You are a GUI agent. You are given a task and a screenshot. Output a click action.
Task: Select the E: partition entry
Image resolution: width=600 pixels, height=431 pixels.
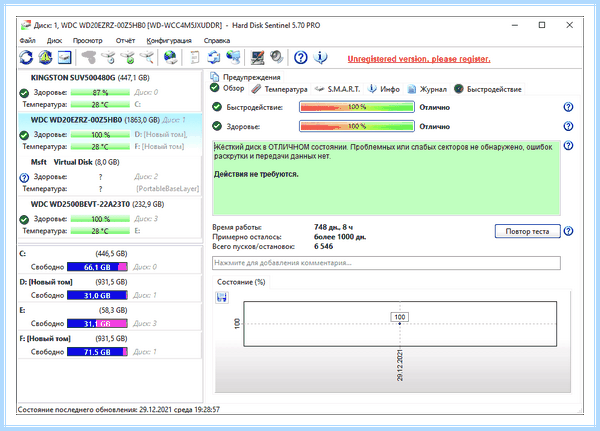click(x=110, y=317)
